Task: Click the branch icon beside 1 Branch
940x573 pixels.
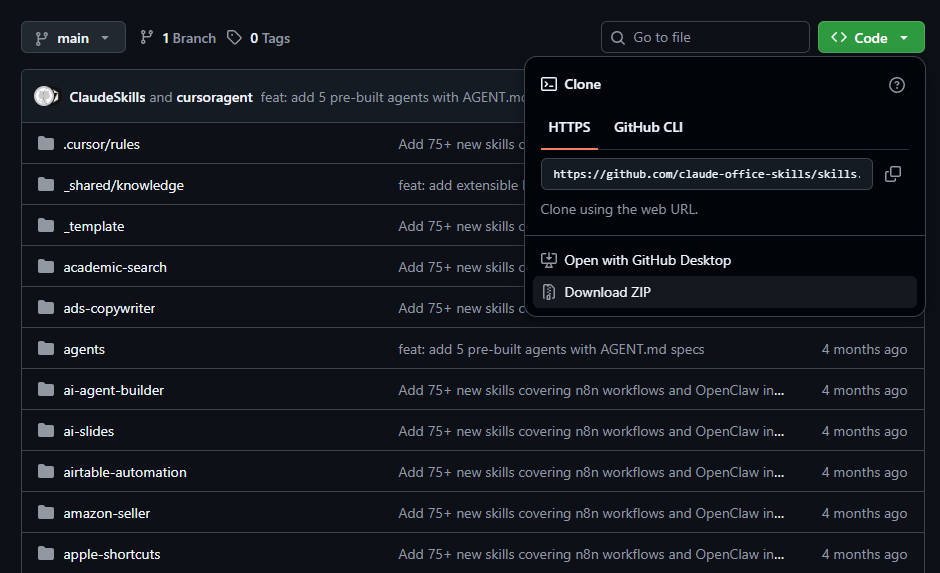Action: click(146, 38)
